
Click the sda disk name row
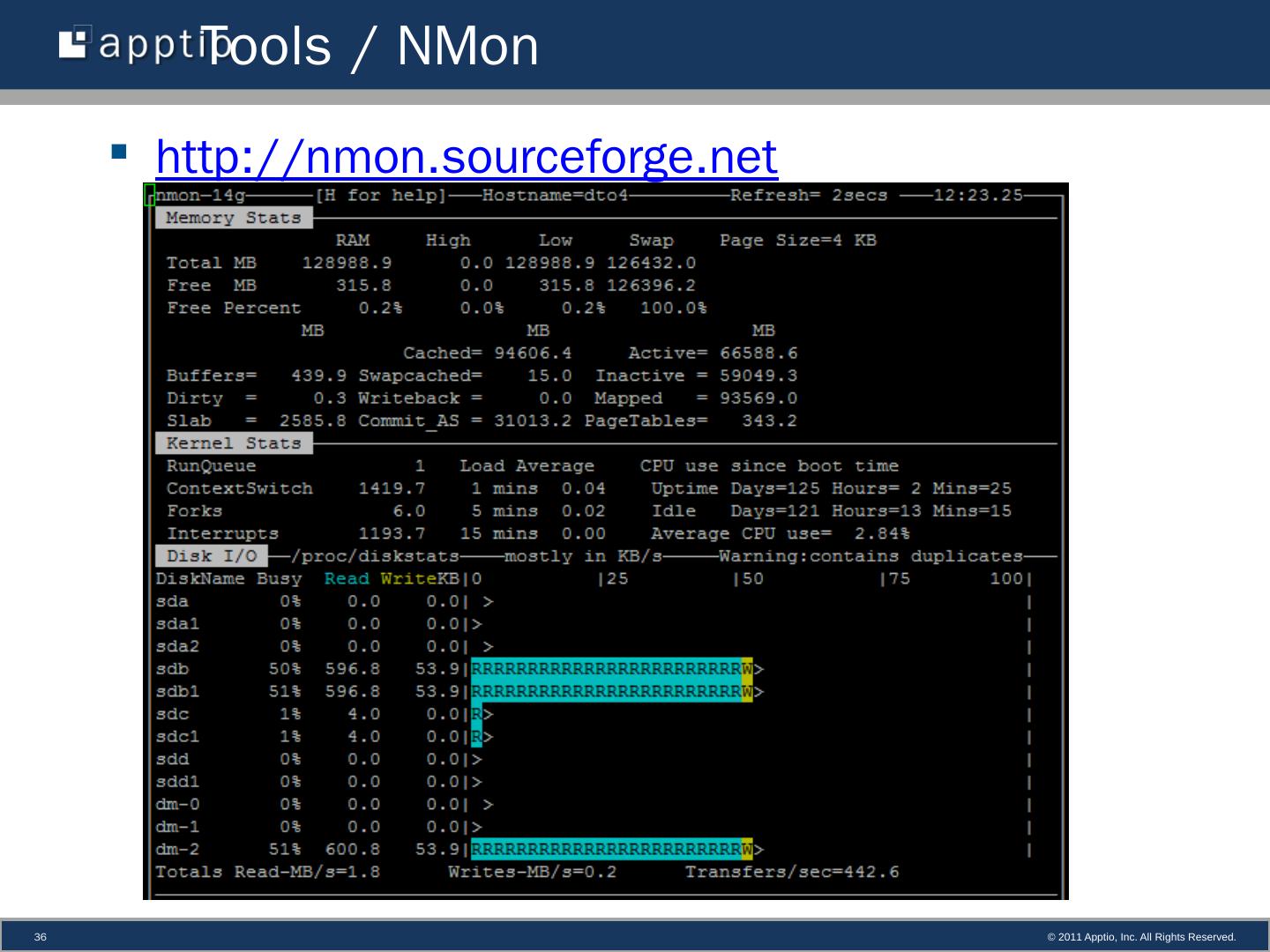(x=172, y=601)
